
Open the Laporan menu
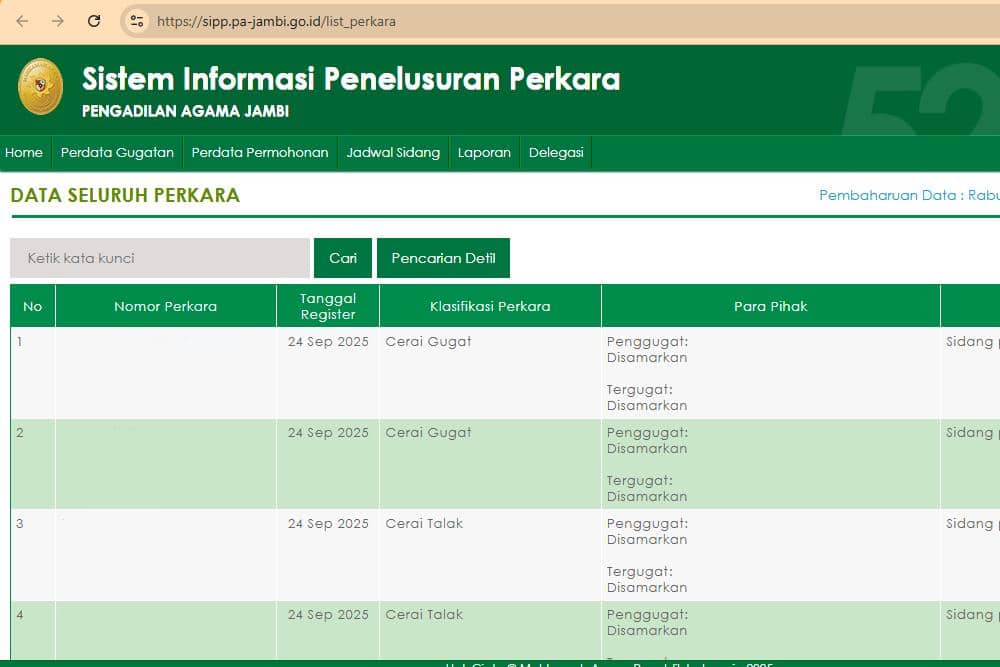tap(484, 152)
